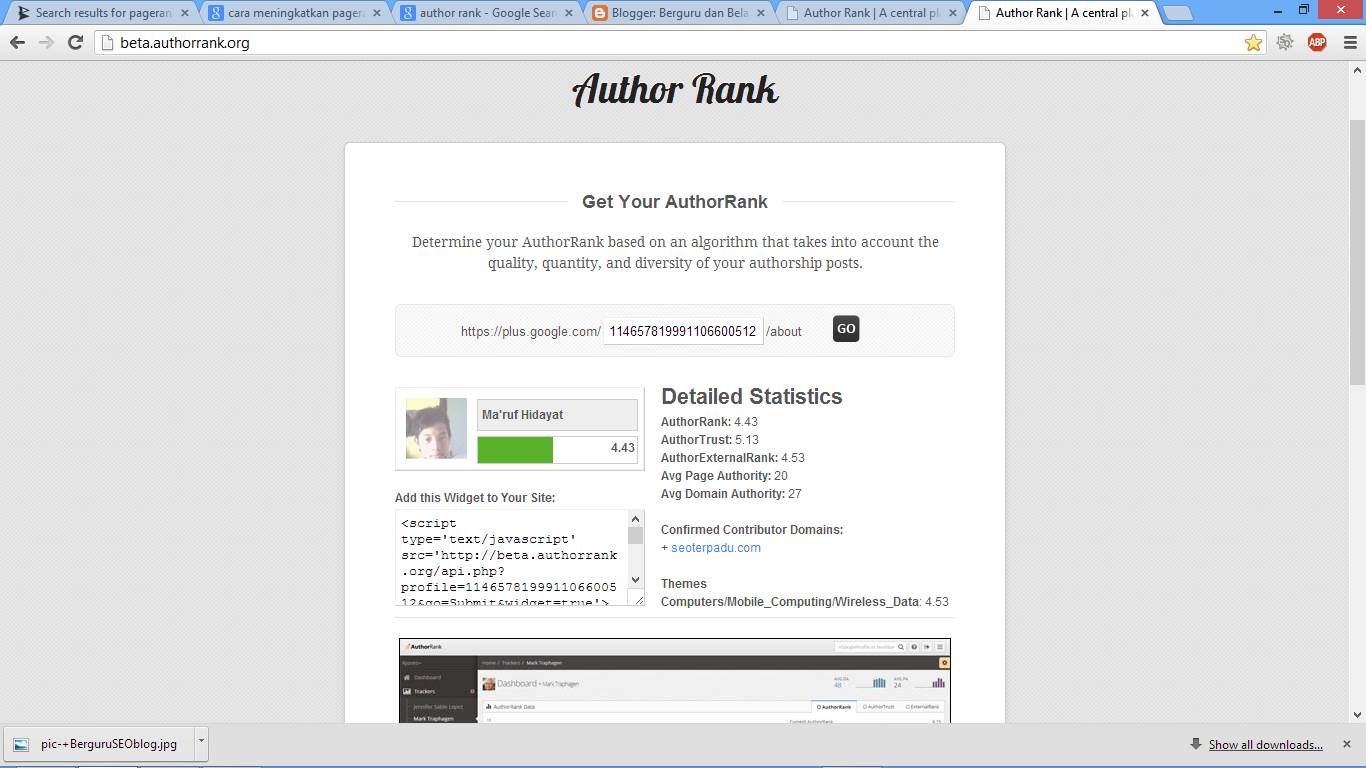Click 'Avg Domain Authority: 27' text
This screenshot has height=768, width=1366.
click(x=731, y=494)
